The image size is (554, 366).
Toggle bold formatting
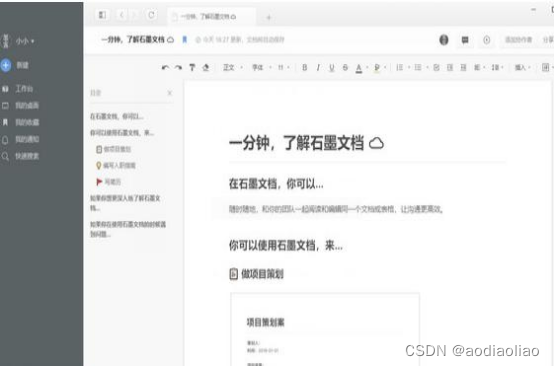305,67
